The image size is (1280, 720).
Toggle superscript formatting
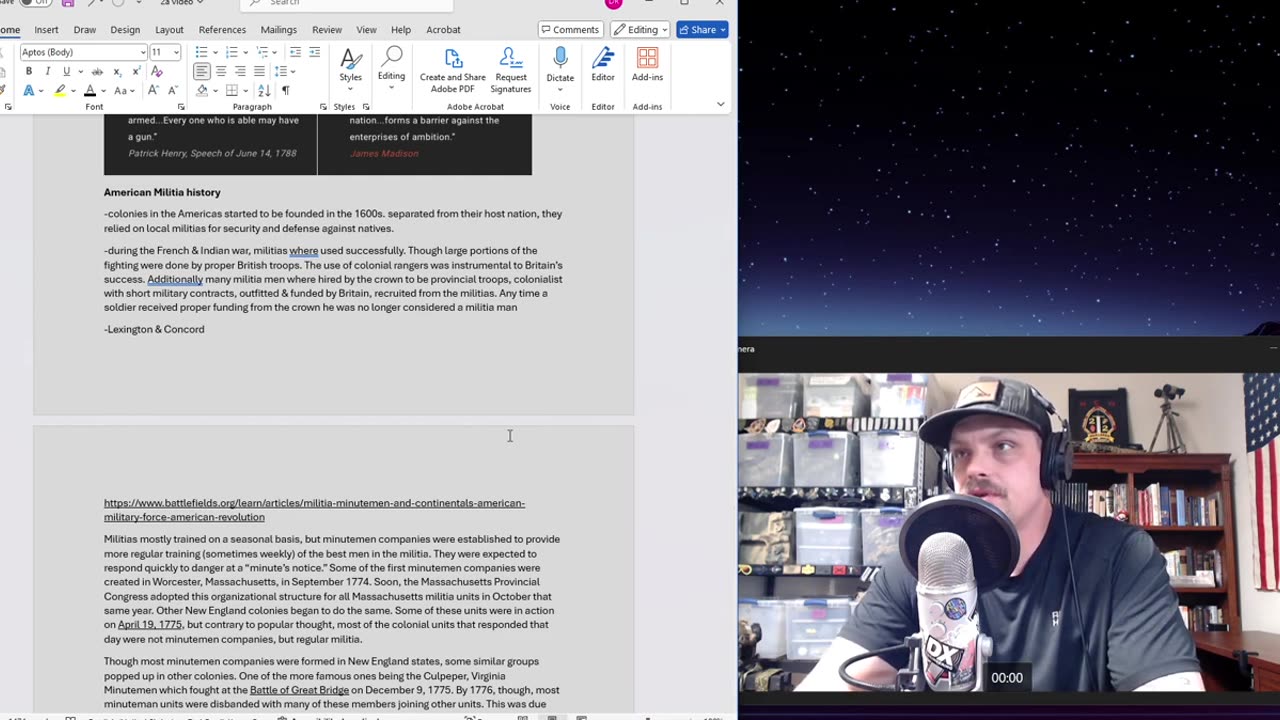[x=135, y=72]
